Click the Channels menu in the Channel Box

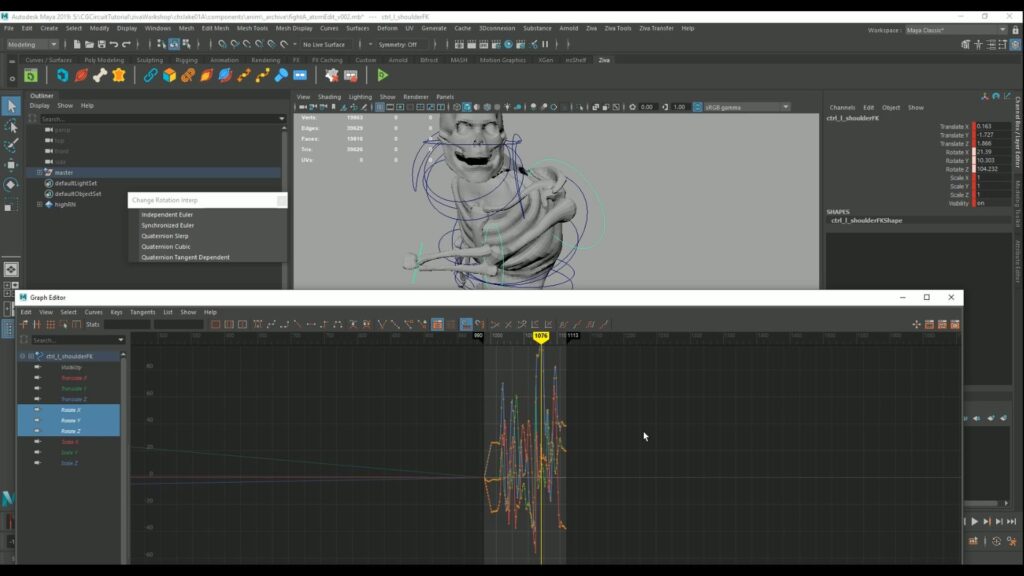pyautogui.click(x=842, y=108)
